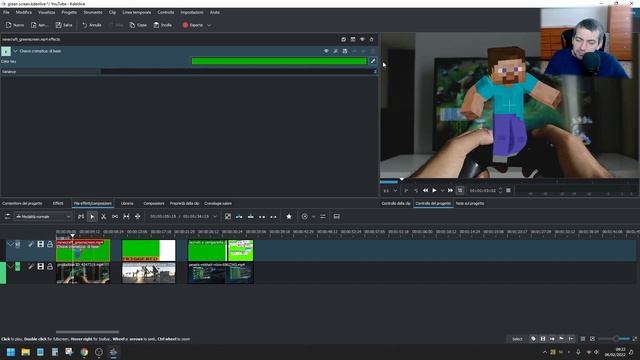The height and width of the screenshot is (360, 640).
Task: Toggle effect stack enabled eye in header
Action: coord(362,40)
